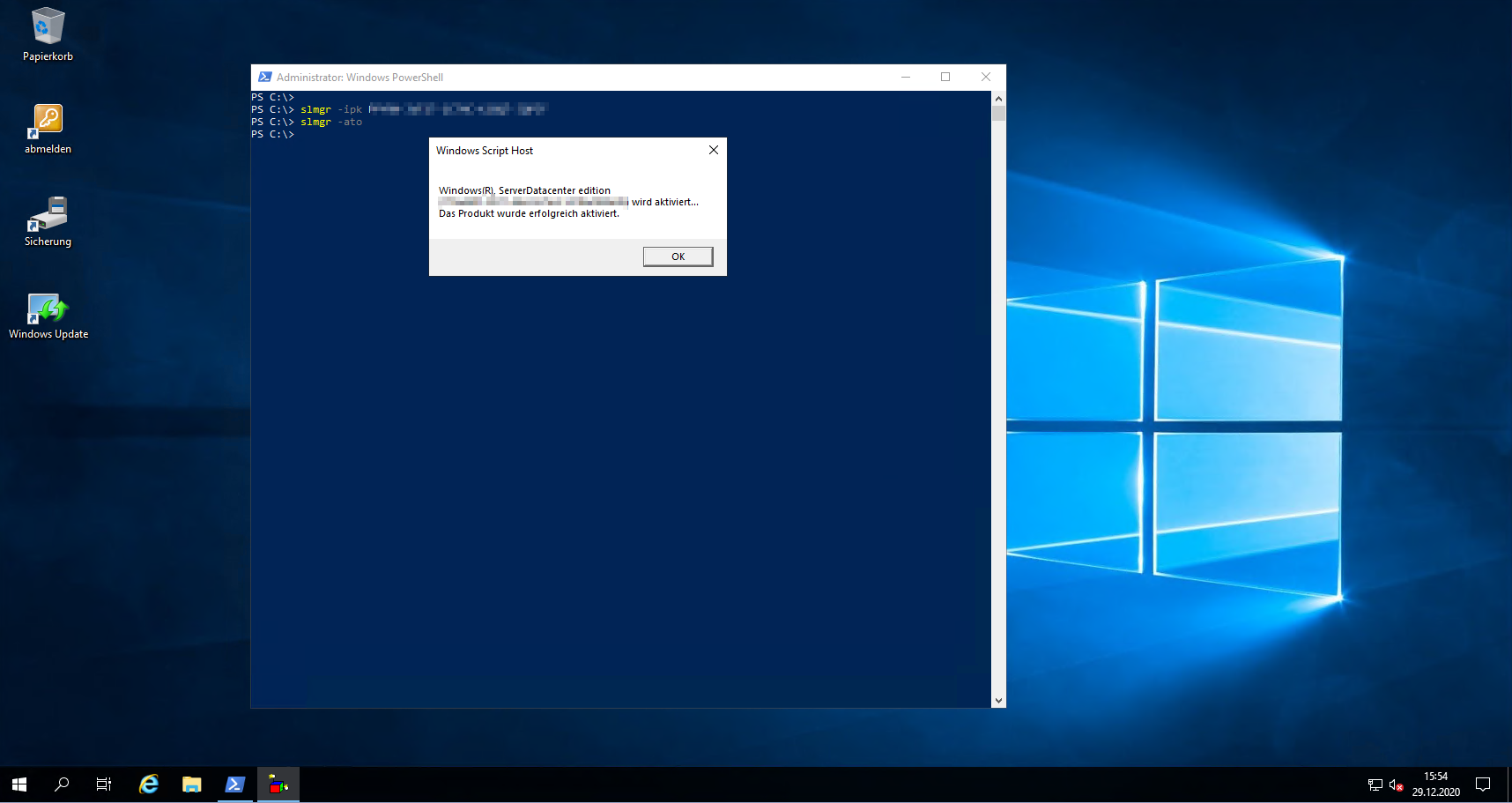Close the Windows Script Host dialog
The height and width of the screenshot is (803, 1512).
[713, 151]
